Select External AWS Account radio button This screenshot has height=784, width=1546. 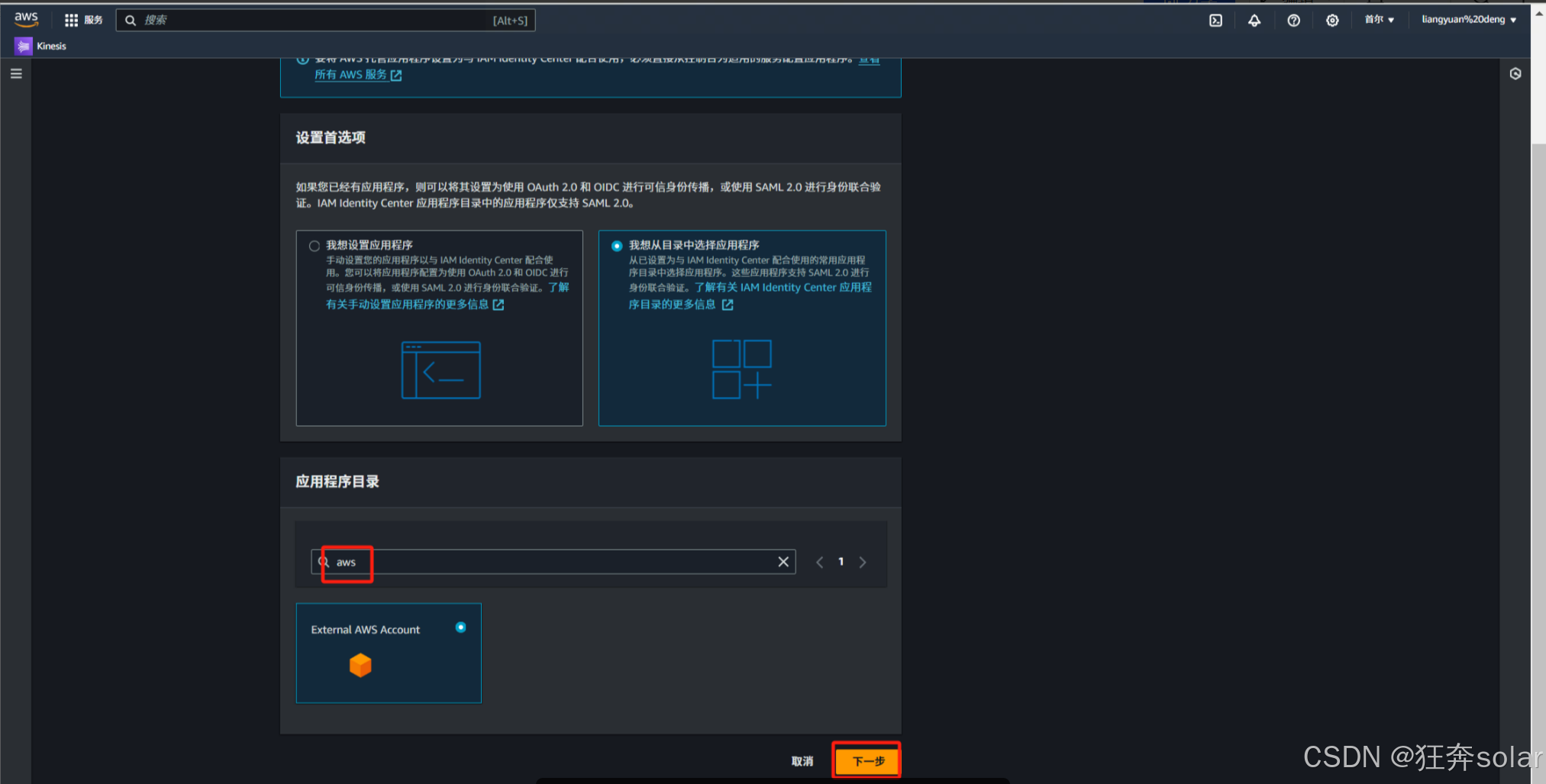(460, 628)
